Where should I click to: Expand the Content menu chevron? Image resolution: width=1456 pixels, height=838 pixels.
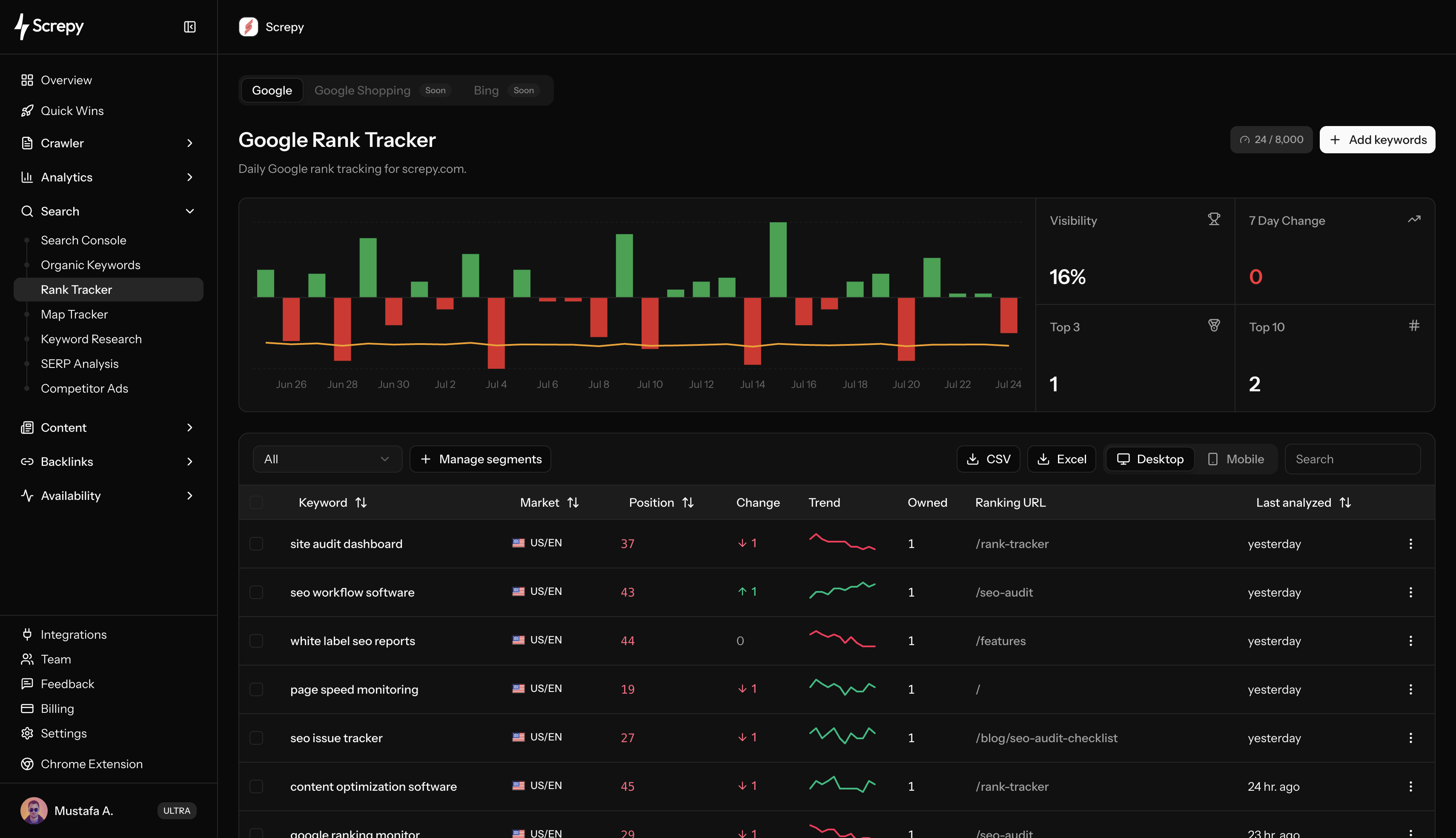click(190, 428)
